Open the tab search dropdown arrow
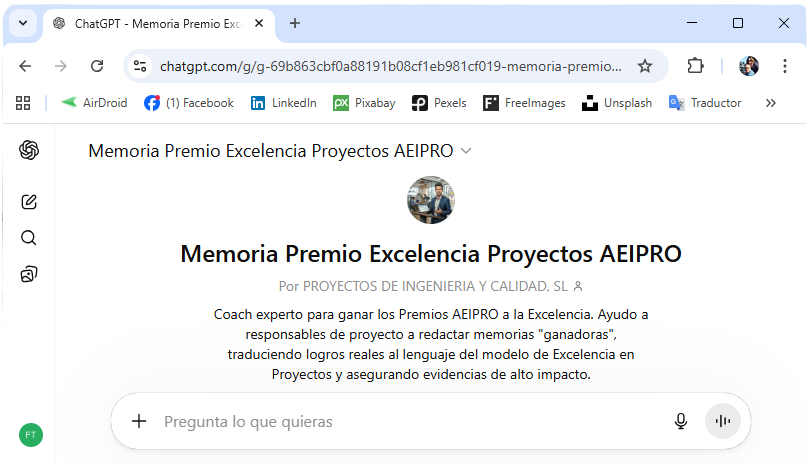Viewport: 809px width, 467px height. click(x=23, y=24)
